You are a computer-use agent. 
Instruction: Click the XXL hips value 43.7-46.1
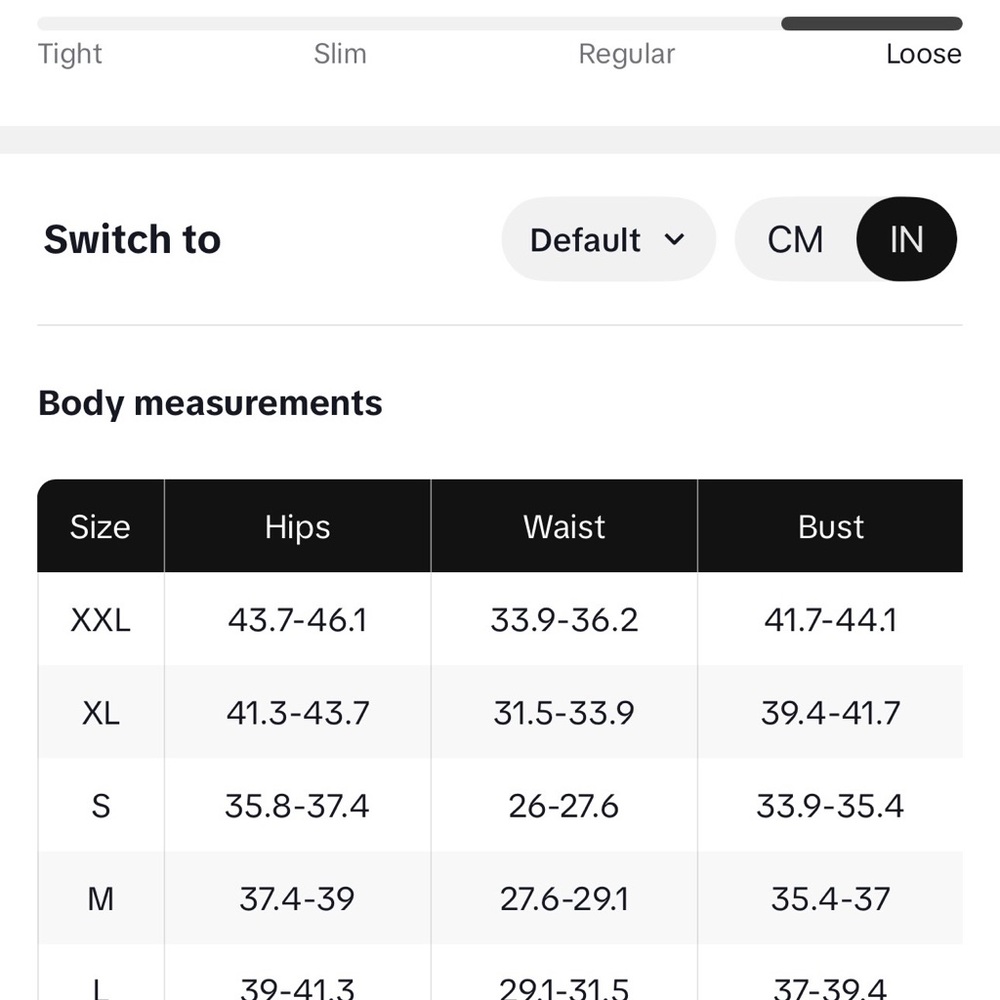(x=297, y=620)
